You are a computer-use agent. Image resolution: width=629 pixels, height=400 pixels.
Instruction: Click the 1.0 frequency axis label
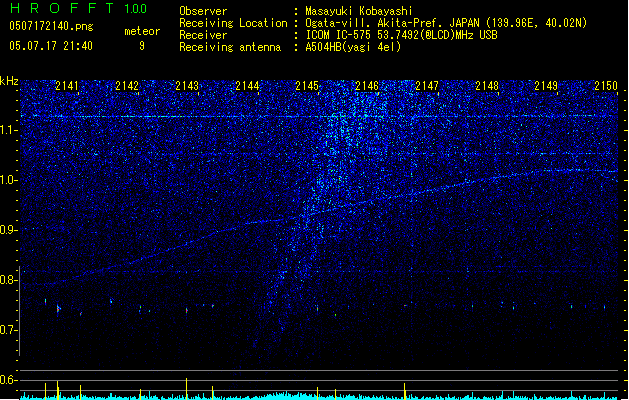click(x=9, y=180)
